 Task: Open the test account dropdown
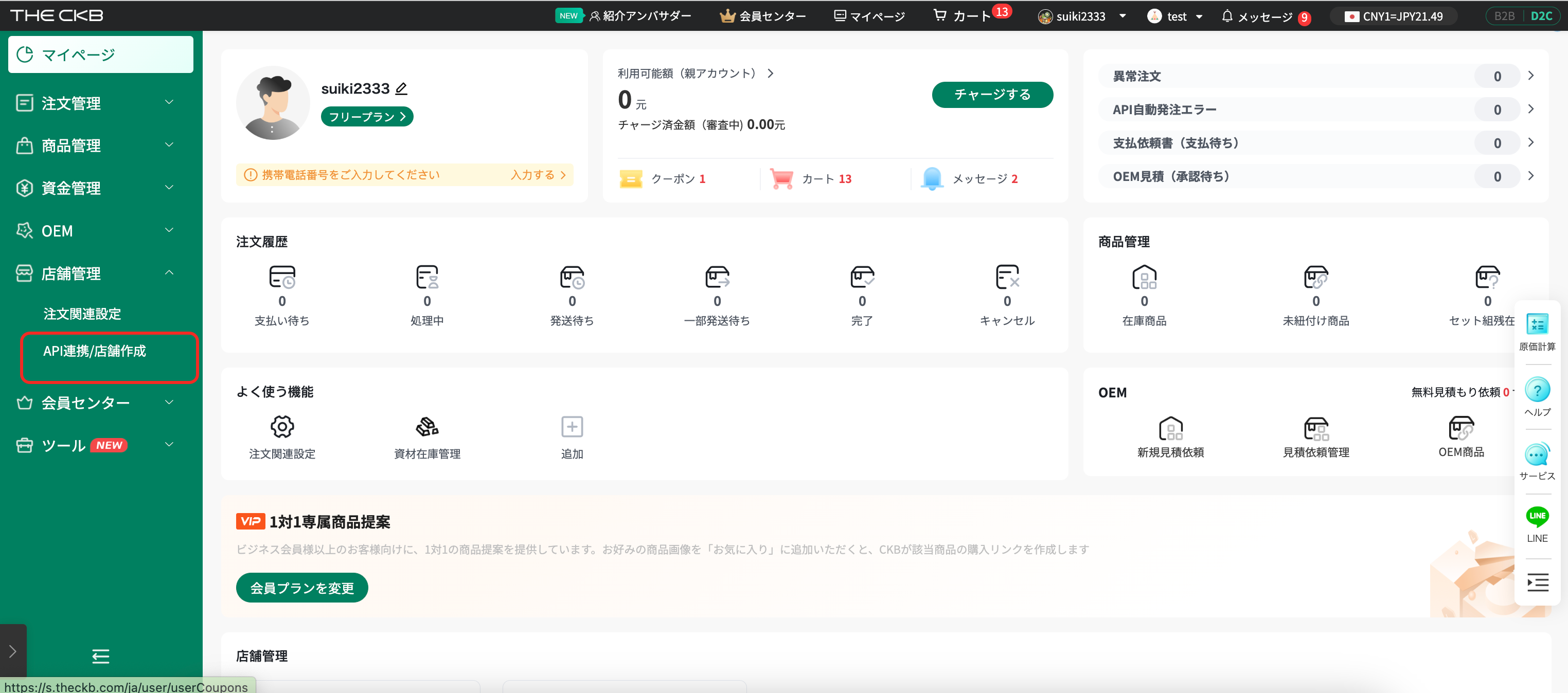coord(1174,16)
